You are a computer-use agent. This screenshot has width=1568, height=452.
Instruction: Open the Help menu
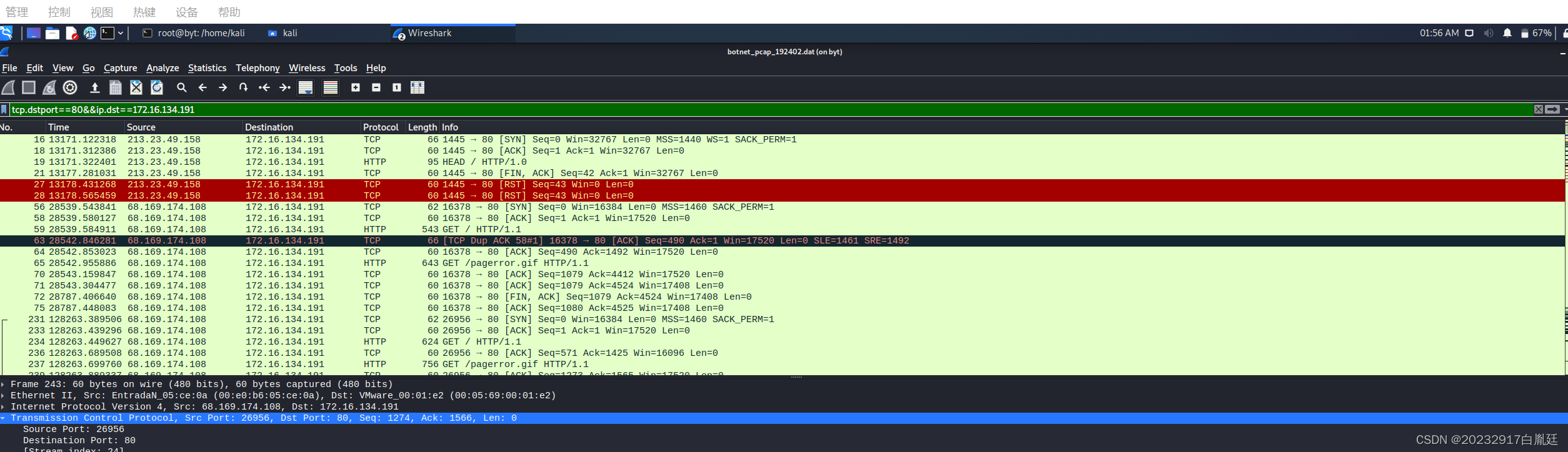coord(376,68)
